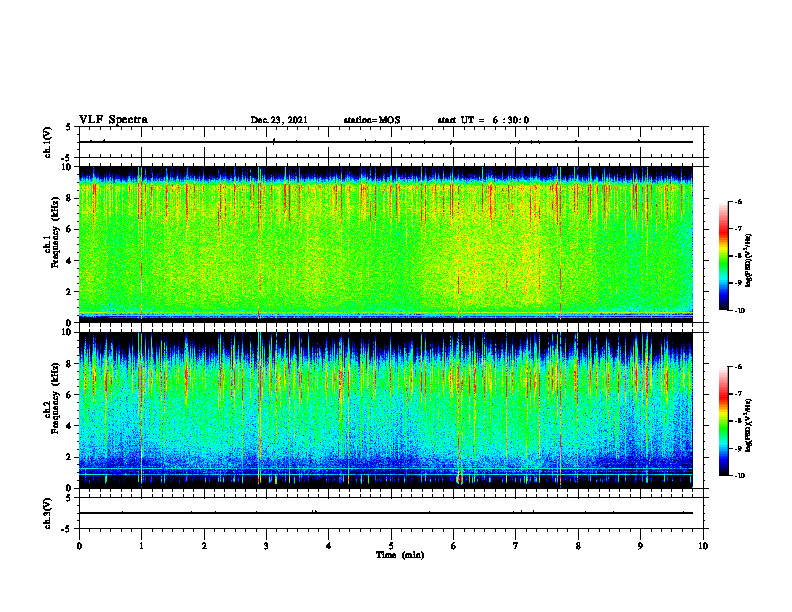Click the ch.3 voltage waveform trace

point(386,513)
